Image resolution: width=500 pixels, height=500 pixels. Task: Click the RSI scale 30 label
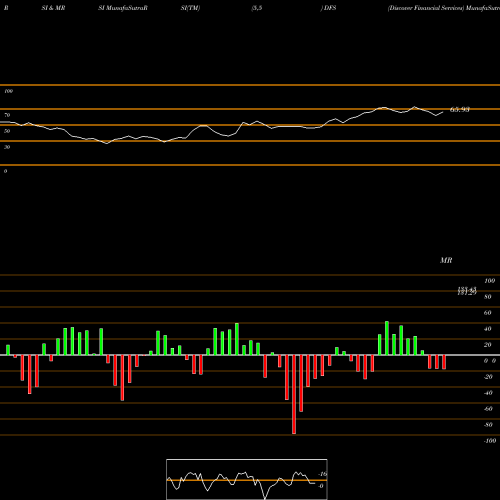7,147
